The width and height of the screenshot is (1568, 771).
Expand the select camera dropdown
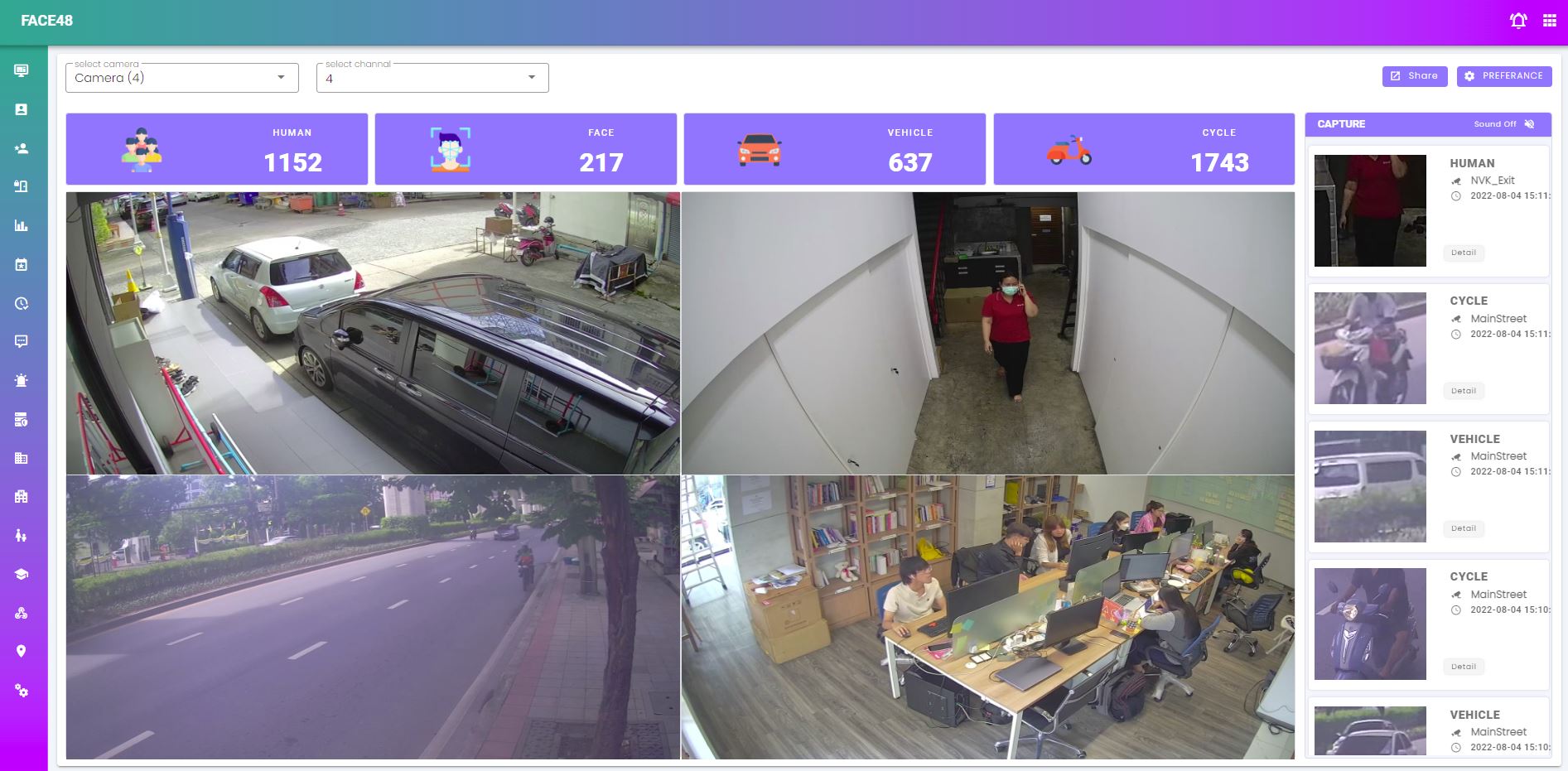point(182,78)
